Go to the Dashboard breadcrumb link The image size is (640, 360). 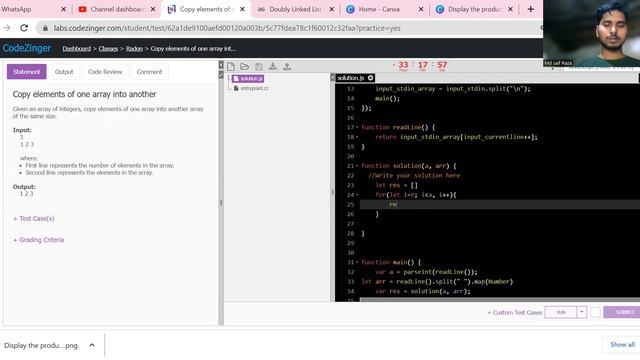(76, 49)
